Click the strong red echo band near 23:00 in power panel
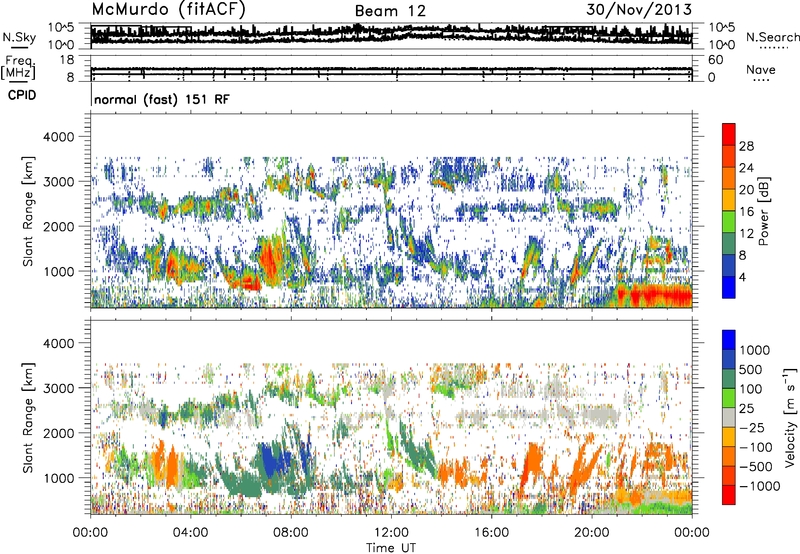Image resolution: width=800 pixels, height=554 pixels. [x=656, y=295]
